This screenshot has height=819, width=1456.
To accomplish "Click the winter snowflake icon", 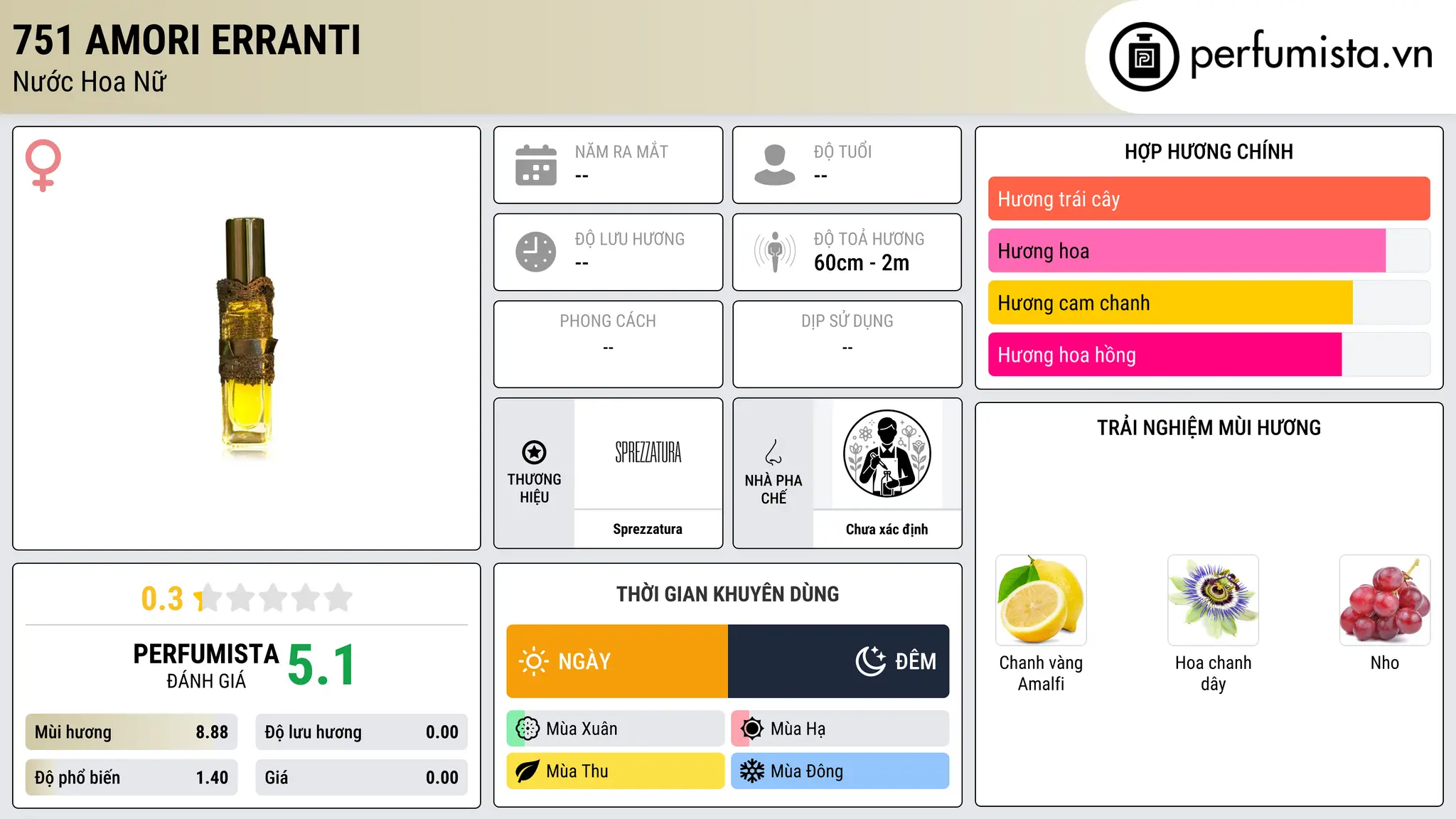I will click(752, 771).
